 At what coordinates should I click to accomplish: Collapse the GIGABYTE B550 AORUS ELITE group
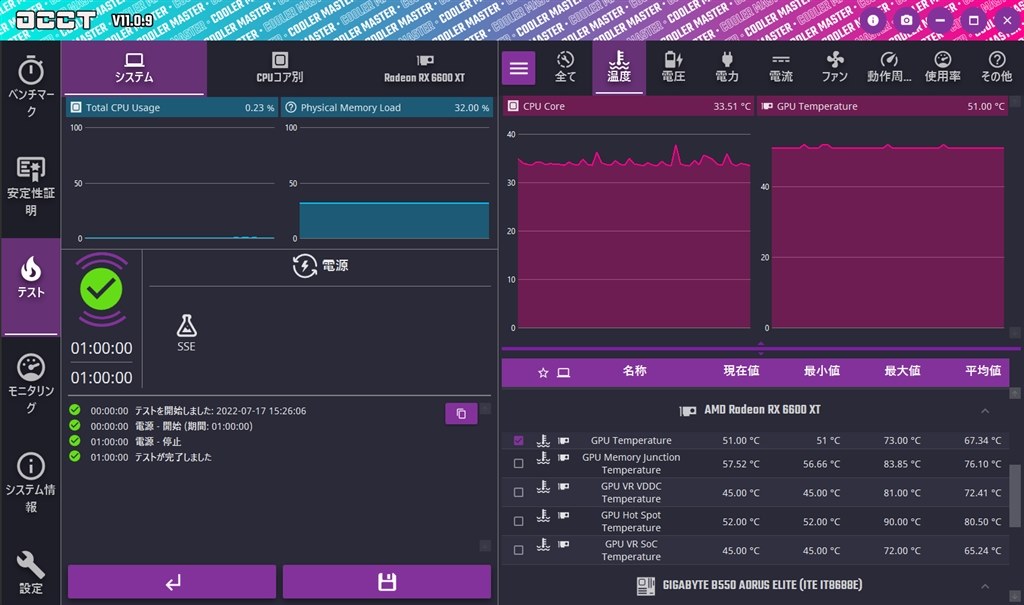click(985, 586)
